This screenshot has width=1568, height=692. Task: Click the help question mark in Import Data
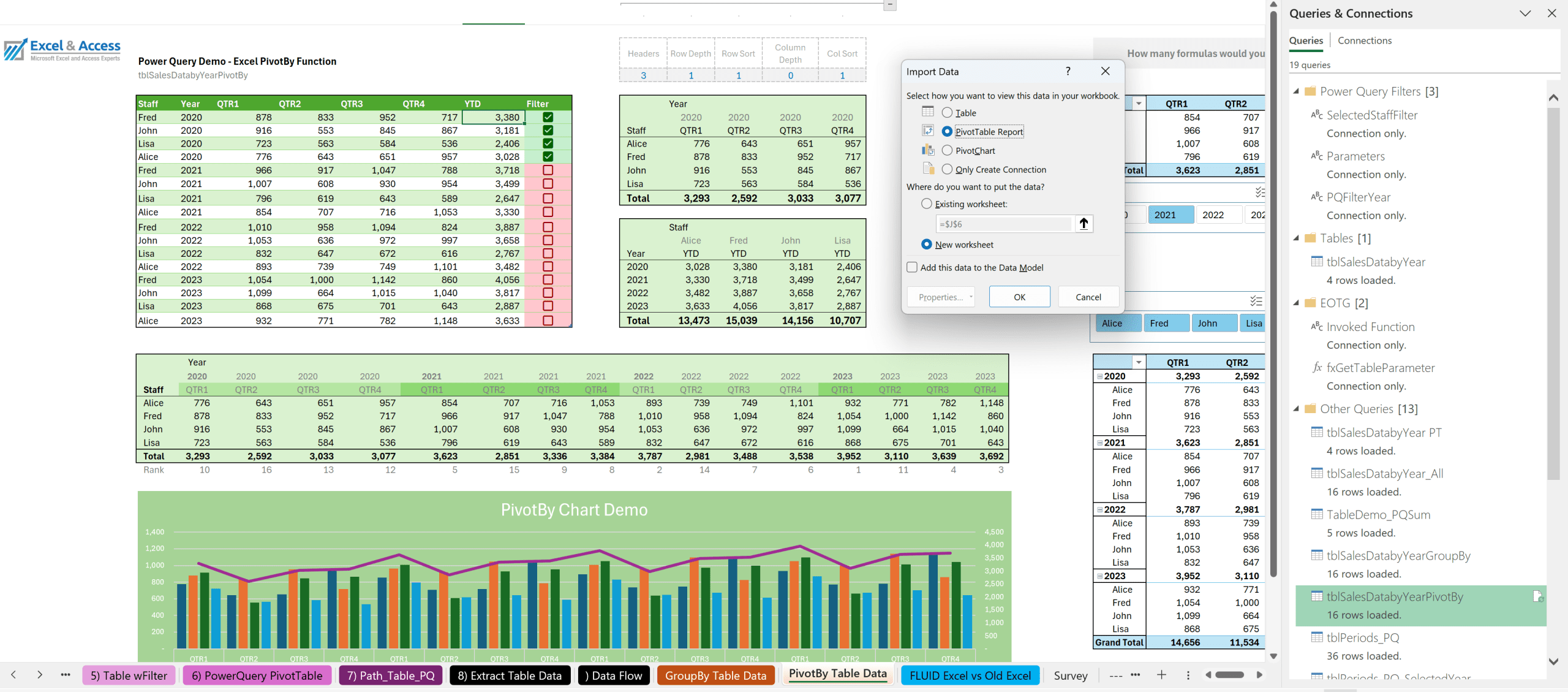pos(1068,71)
